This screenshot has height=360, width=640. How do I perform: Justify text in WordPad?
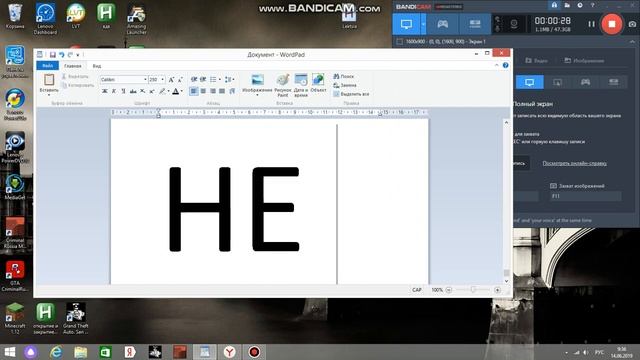point(222,91)
